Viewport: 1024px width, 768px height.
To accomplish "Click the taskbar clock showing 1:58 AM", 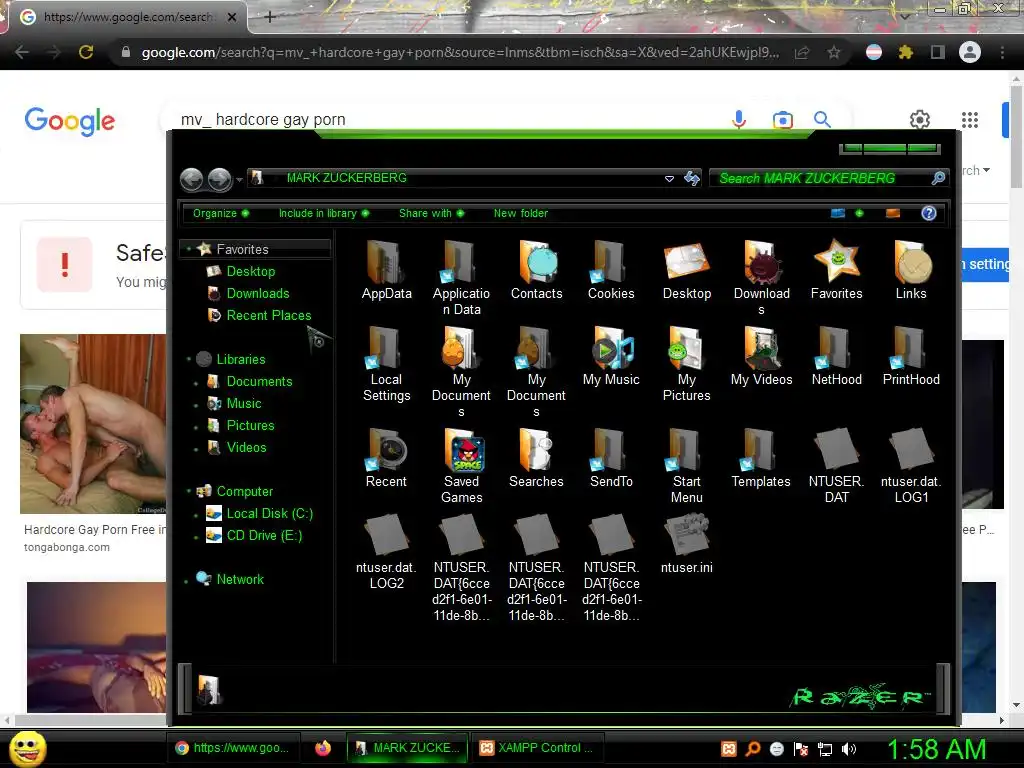I will (x=936, y=749).
